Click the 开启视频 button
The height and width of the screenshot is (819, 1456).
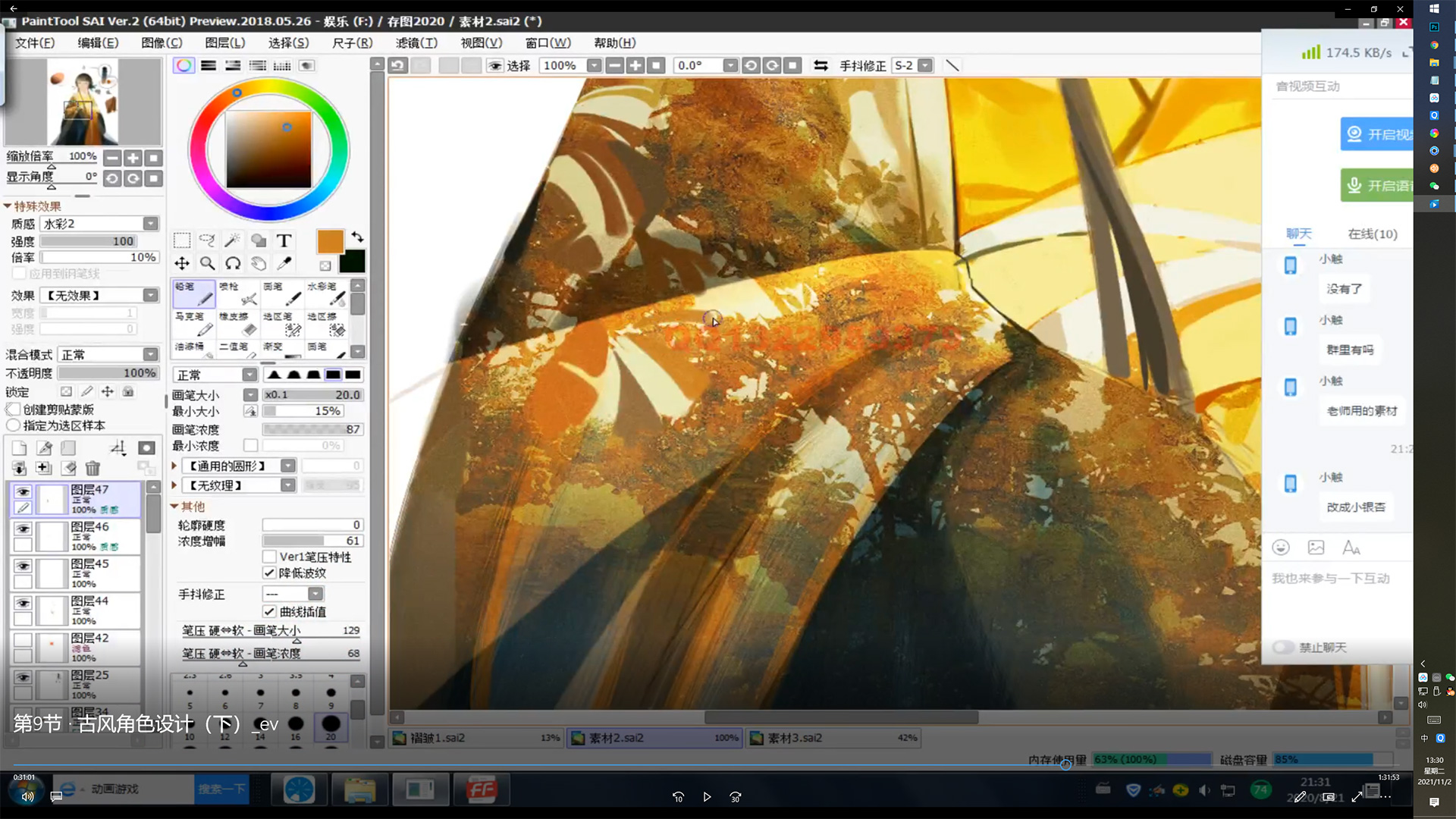pos(1376,134)
